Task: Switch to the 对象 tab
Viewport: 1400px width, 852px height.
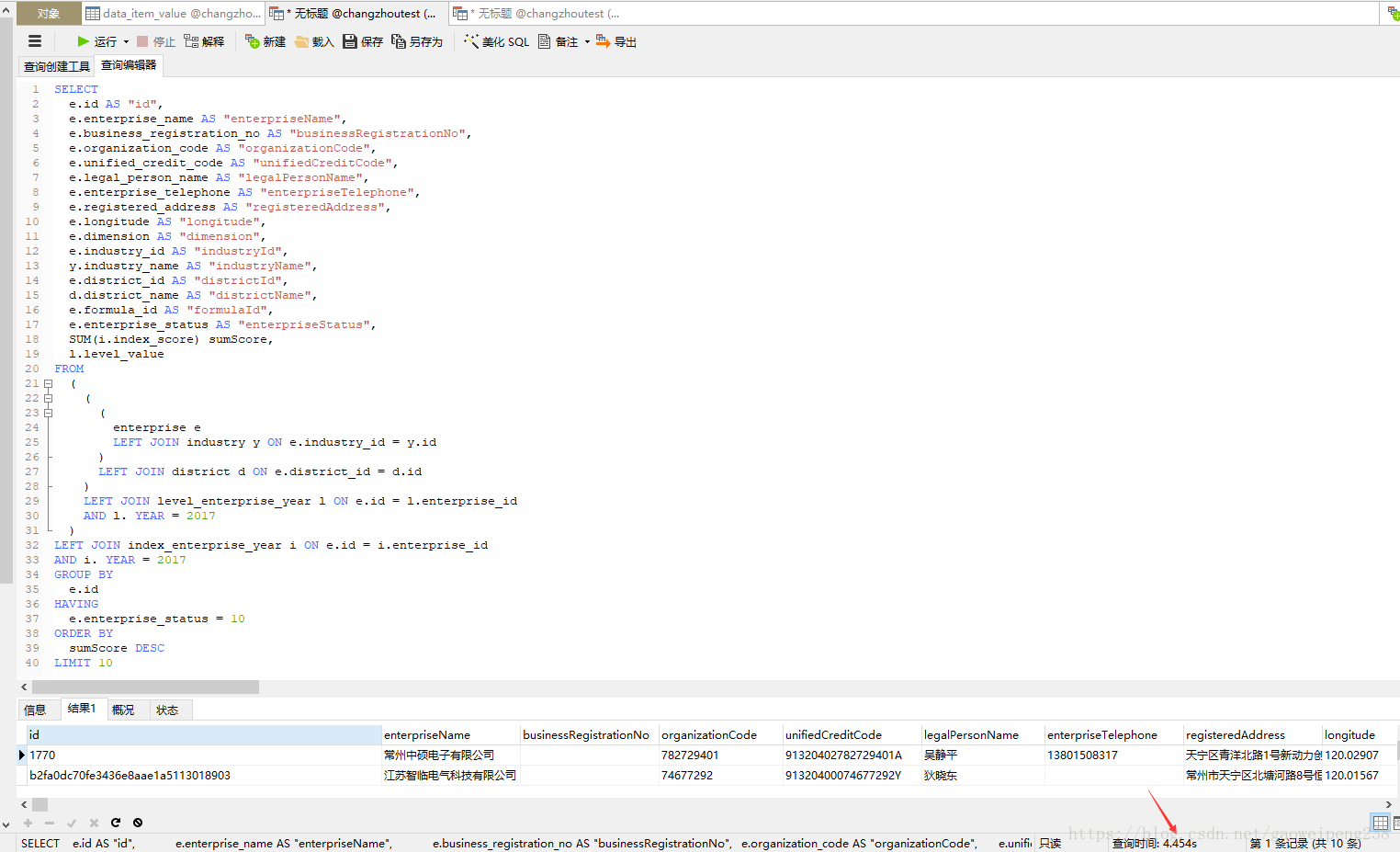Action: pyautogui.click(x=49, y=14)
